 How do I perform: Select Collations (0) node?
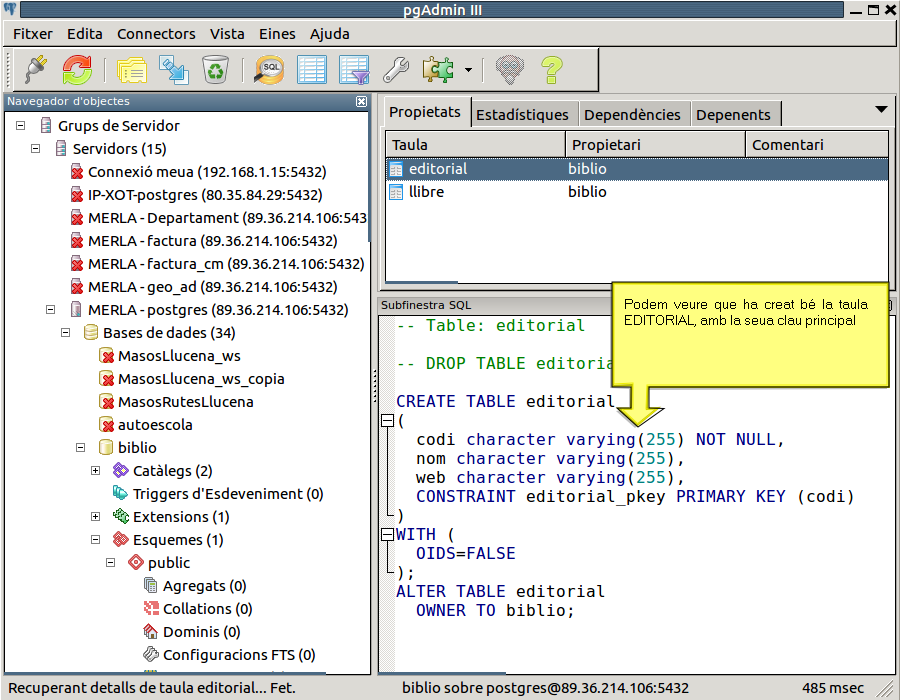pos(207,608)
